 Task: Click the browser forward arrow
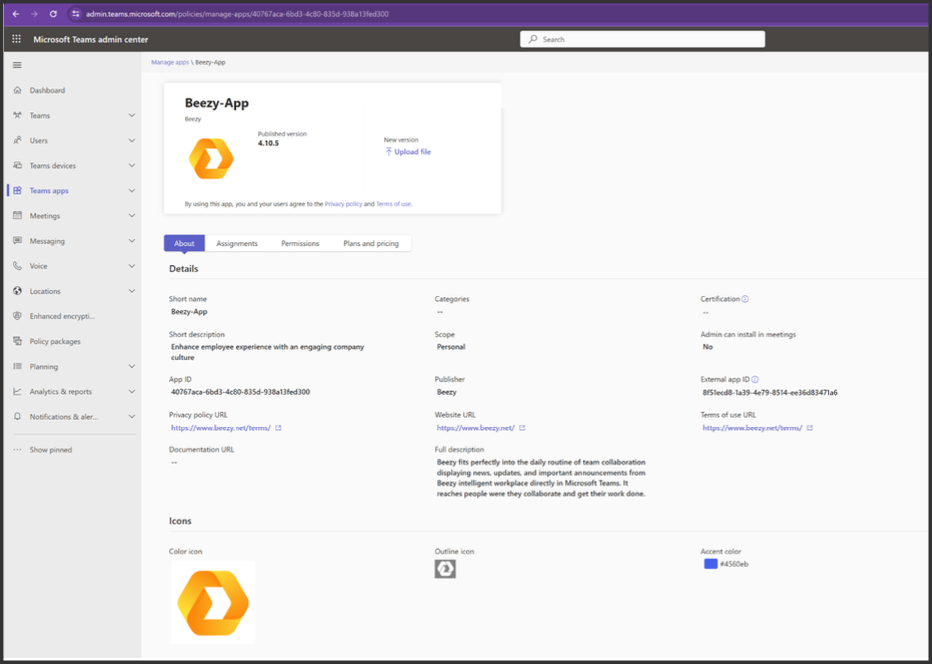click(x=34, y=14)
